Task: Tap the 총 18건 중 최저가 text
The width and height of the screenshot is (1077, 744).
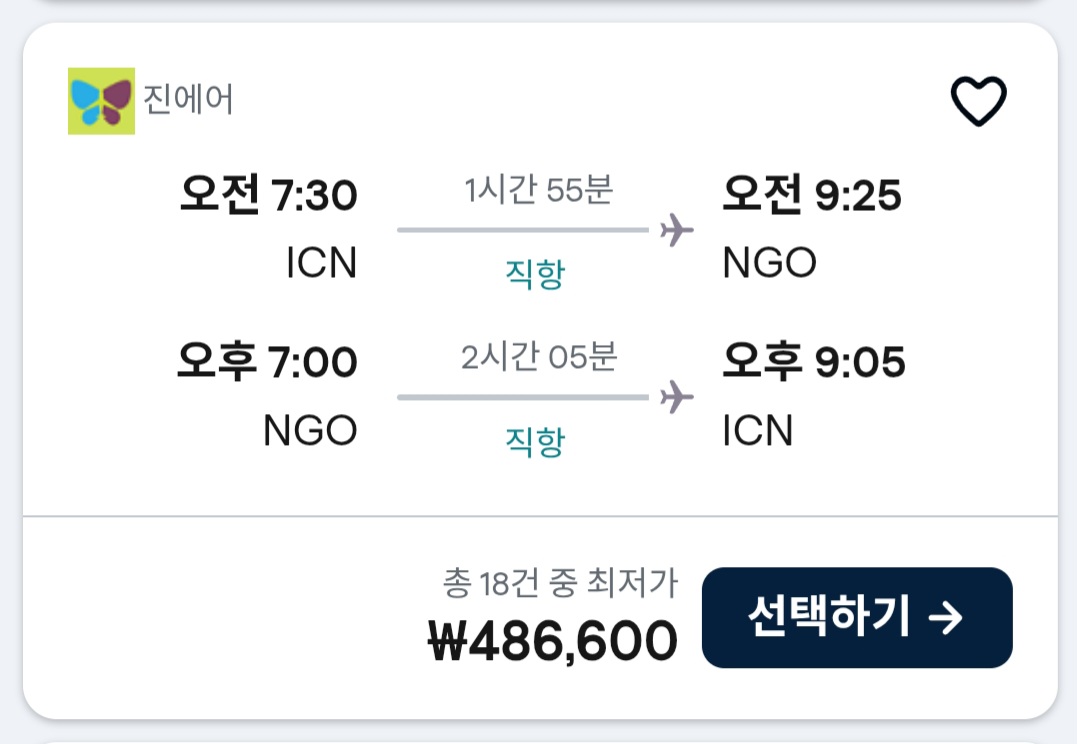Action: pos(560,582)
